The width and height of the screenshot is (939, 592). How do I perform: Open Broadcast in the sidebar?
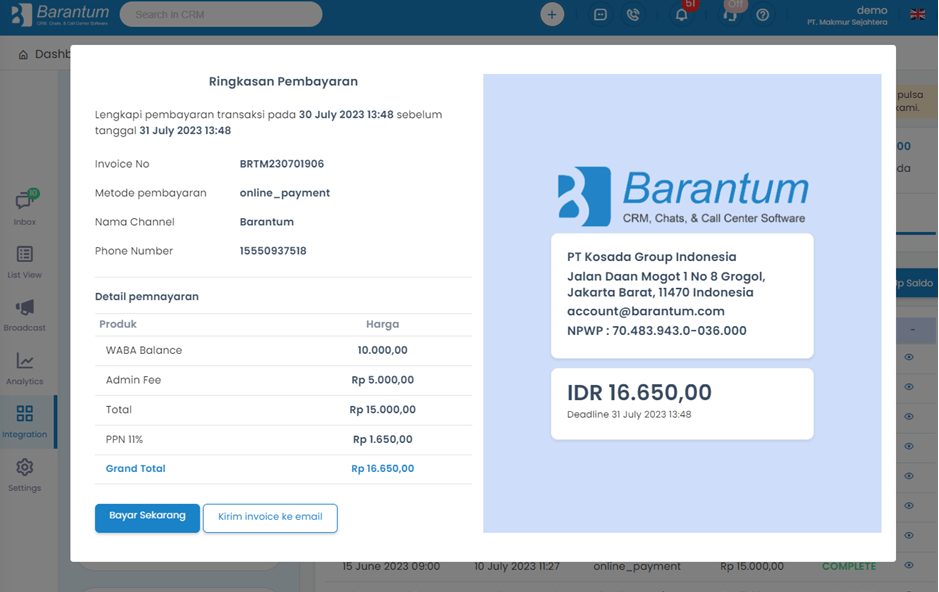point(25,315)
